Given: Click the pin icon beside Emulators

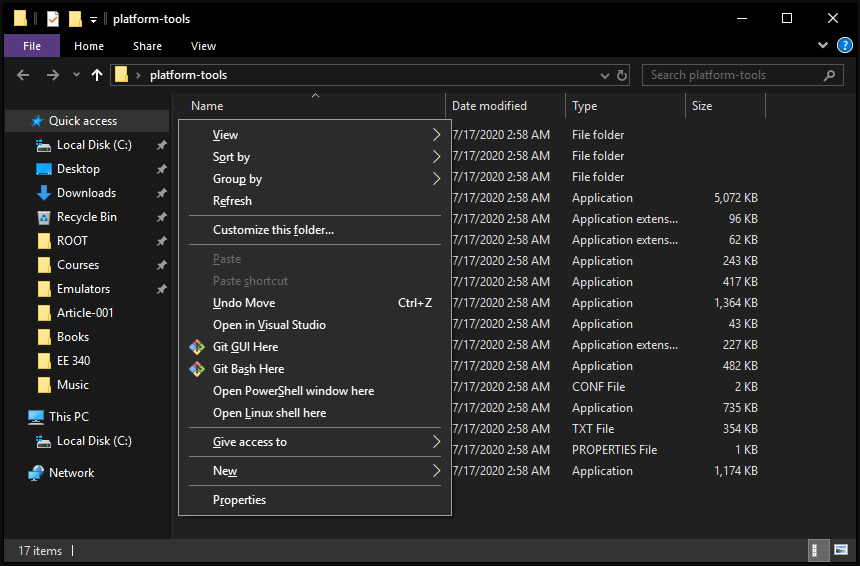Looking at the screenshot, I should point(161,289).
